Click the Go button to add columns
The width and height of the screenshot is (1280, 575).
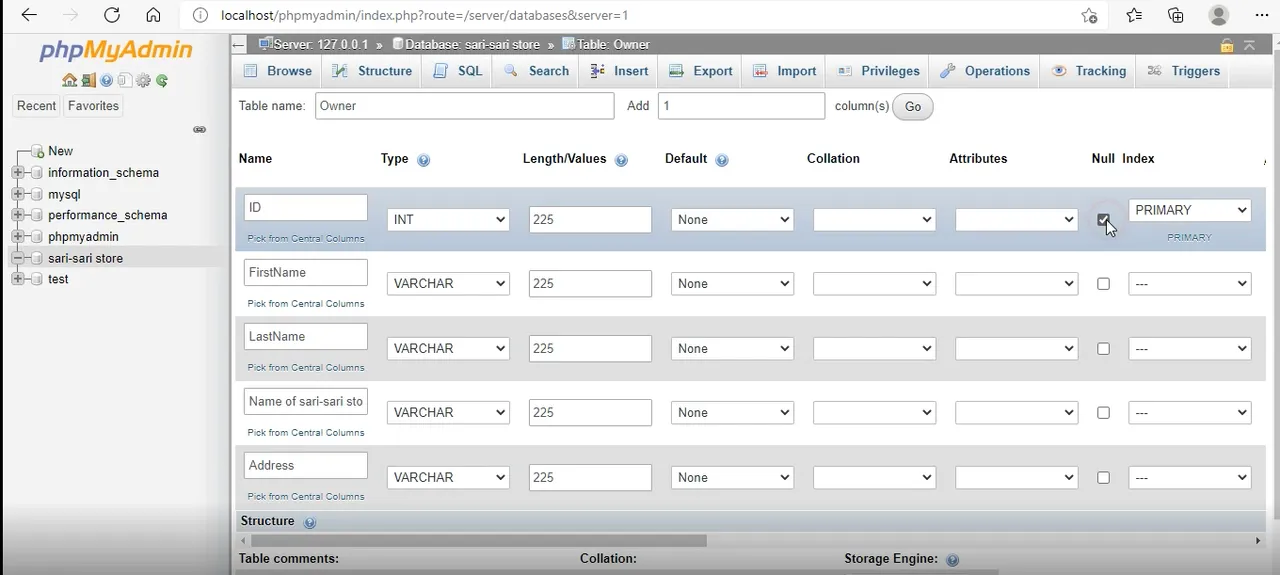tap(913, 107)
